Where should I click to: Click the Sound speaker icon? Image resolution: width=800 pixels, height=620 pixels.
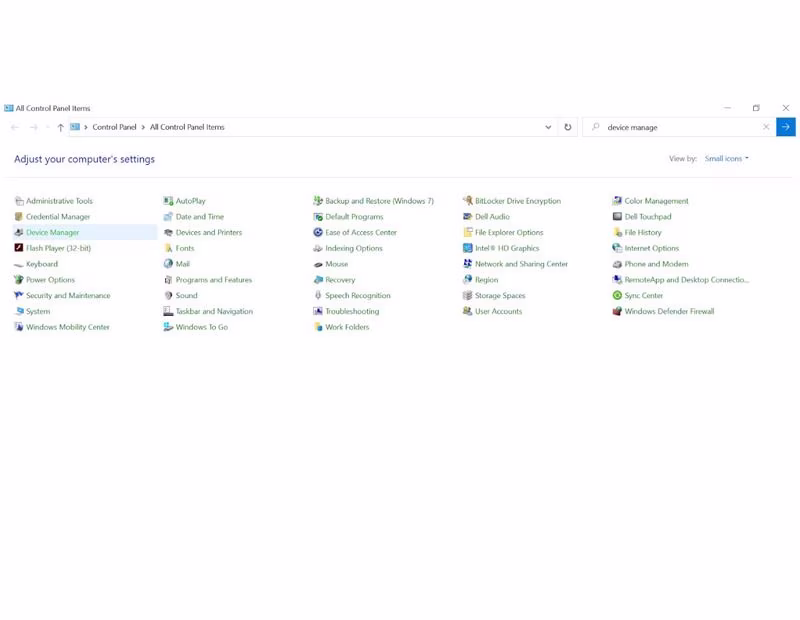(168, 295)
